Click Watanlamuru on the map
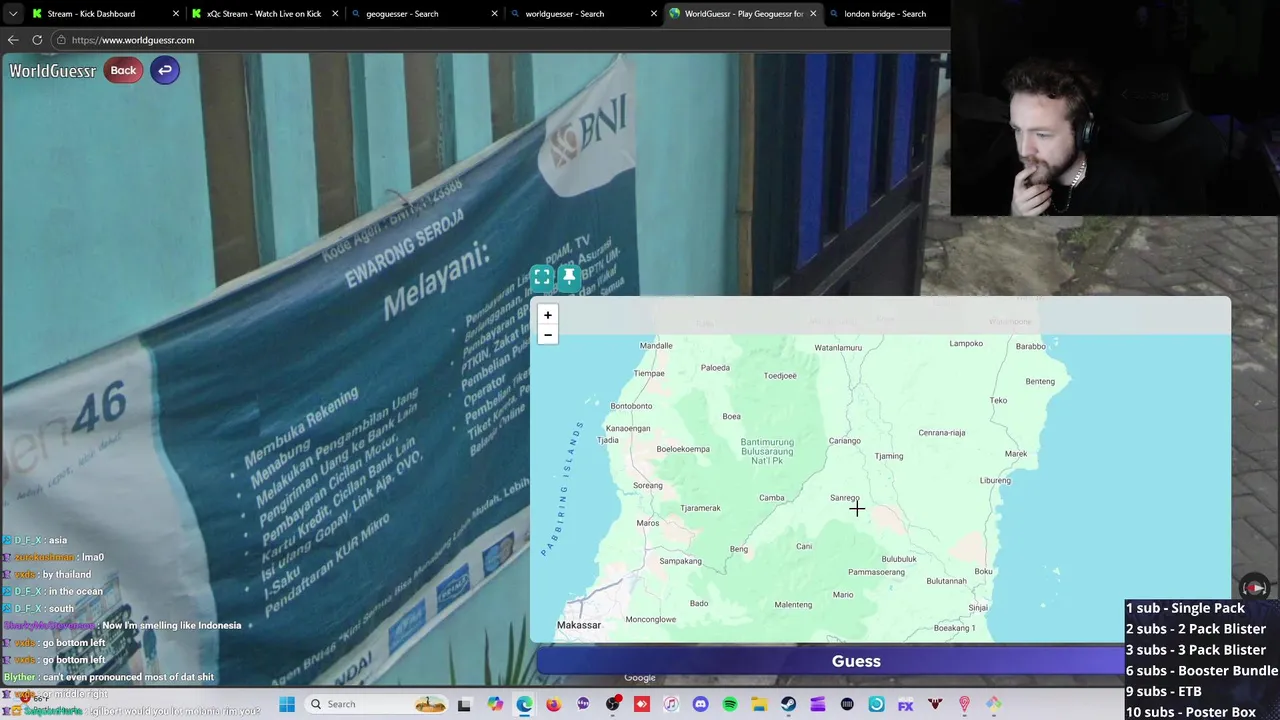This screenshot has height=720, width=1280. coord(838,348)
